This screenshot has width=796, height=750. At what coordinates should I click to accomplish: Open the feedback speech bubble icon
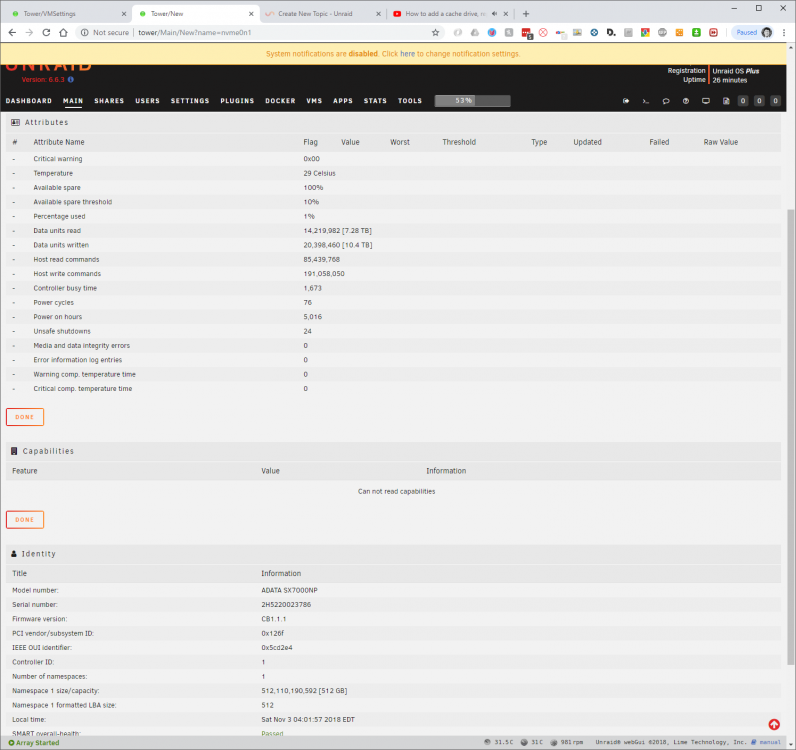coord(666,101)
